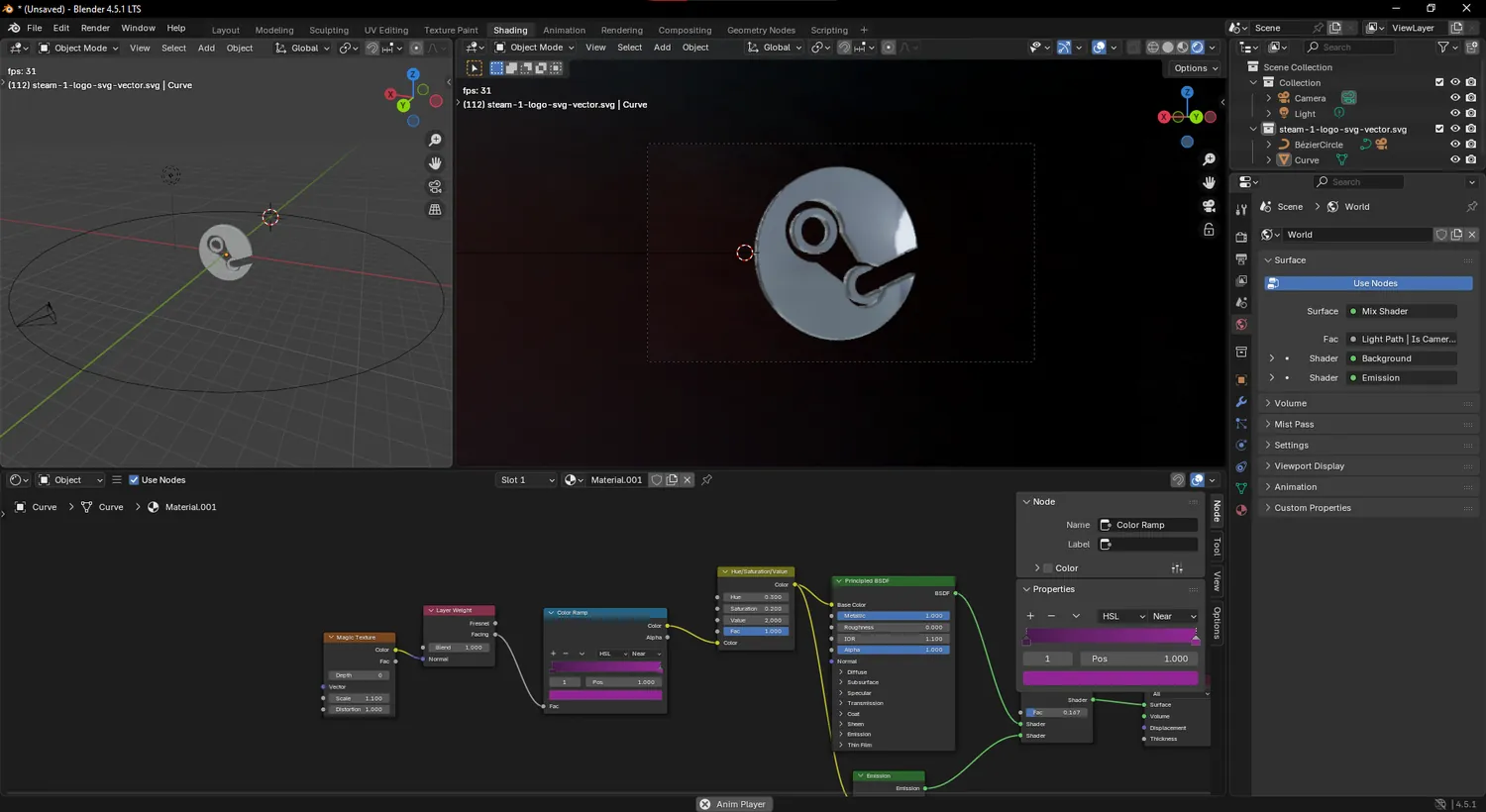The width and height of the screenshot is (1486, 812).
Task: Click the zoom magnifier in left viewport
Action: (x=435, y=141)
